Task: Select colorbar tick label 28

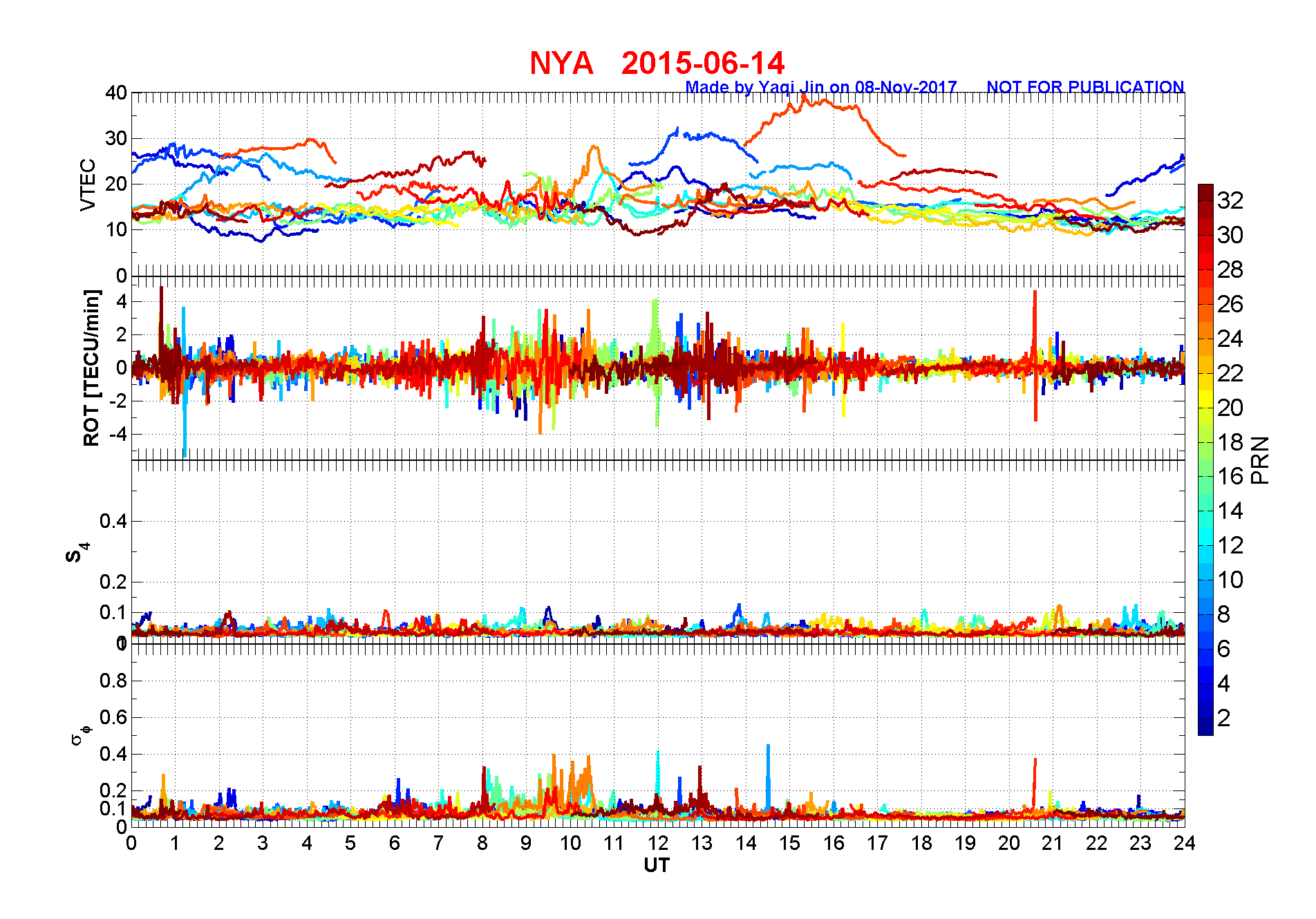Action: (x=1230, y=269)
